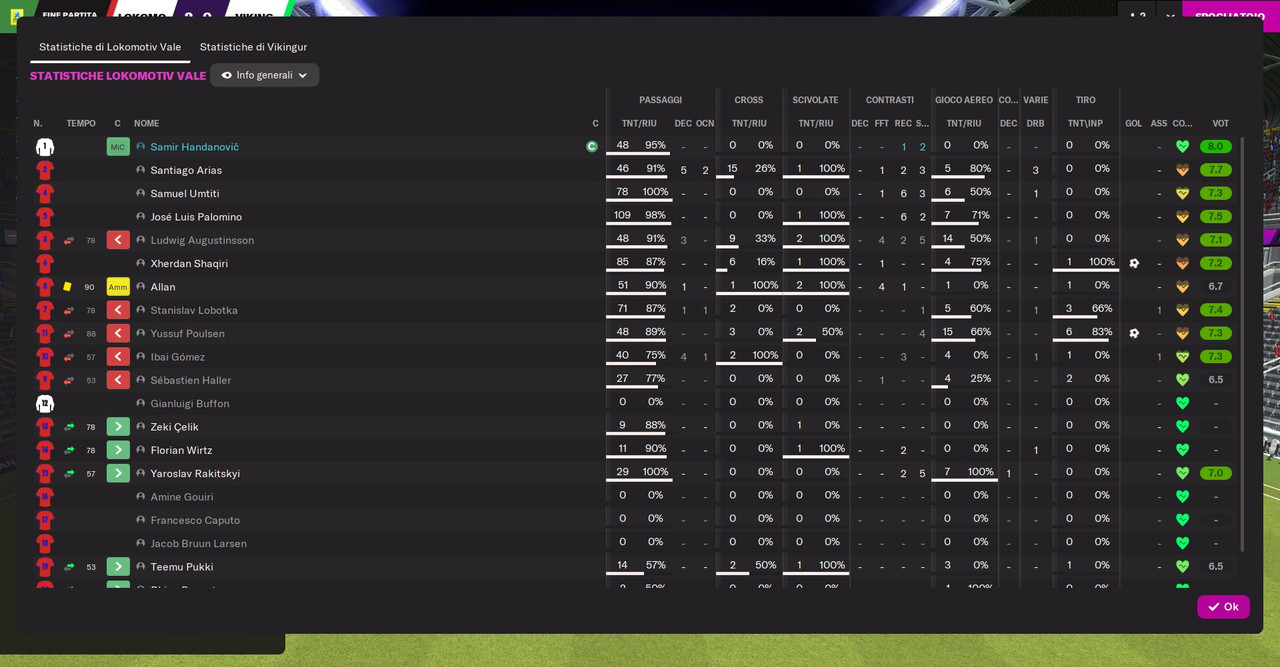Image resolution: width=1280 pixels, height=667 pixels.
Task: Click the red subbed-off chevron badge for Sébastien Haller
Action: pos(118,380)
